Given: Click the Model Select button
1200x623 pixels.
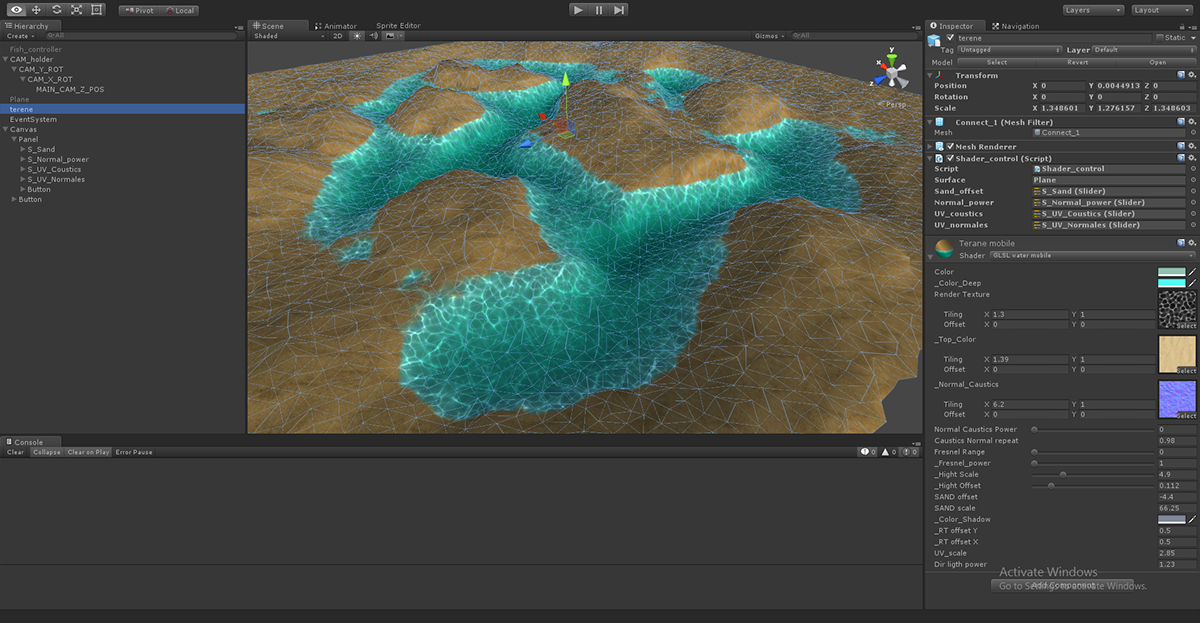Looking at the screenshot, I should point(997,62).
